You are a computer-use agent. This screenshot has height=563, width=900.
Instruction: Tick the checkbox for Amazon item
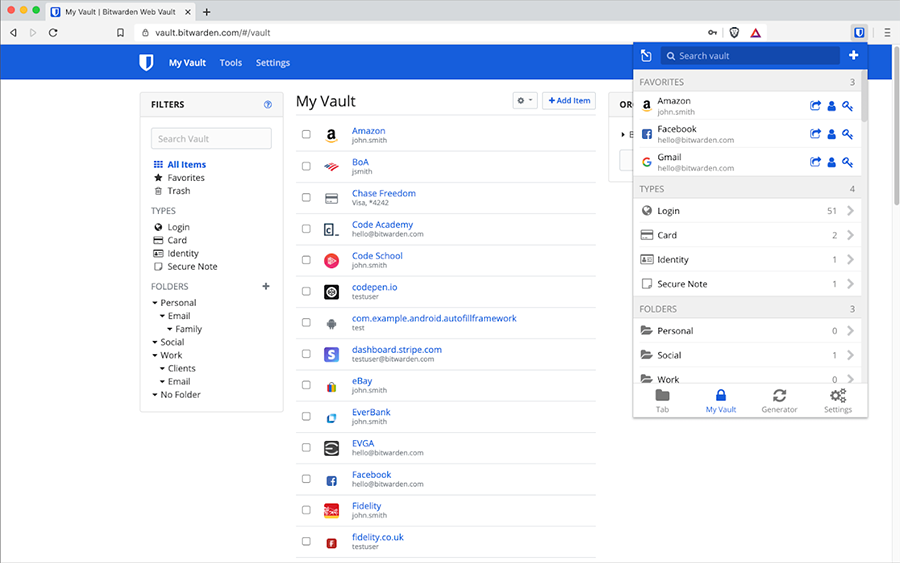point(306,134)
